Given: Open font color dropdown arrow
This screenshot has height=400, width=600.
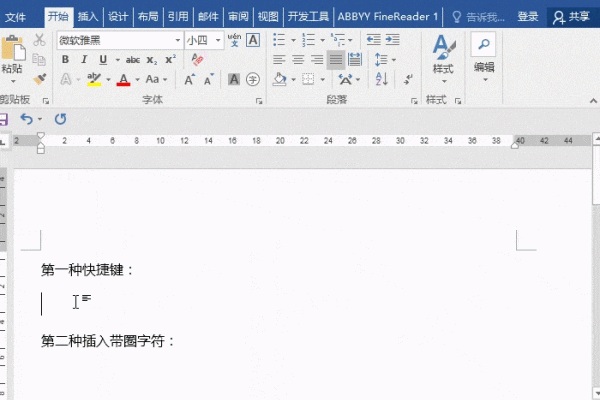Looking at the screenshot, I should [137, 80].
